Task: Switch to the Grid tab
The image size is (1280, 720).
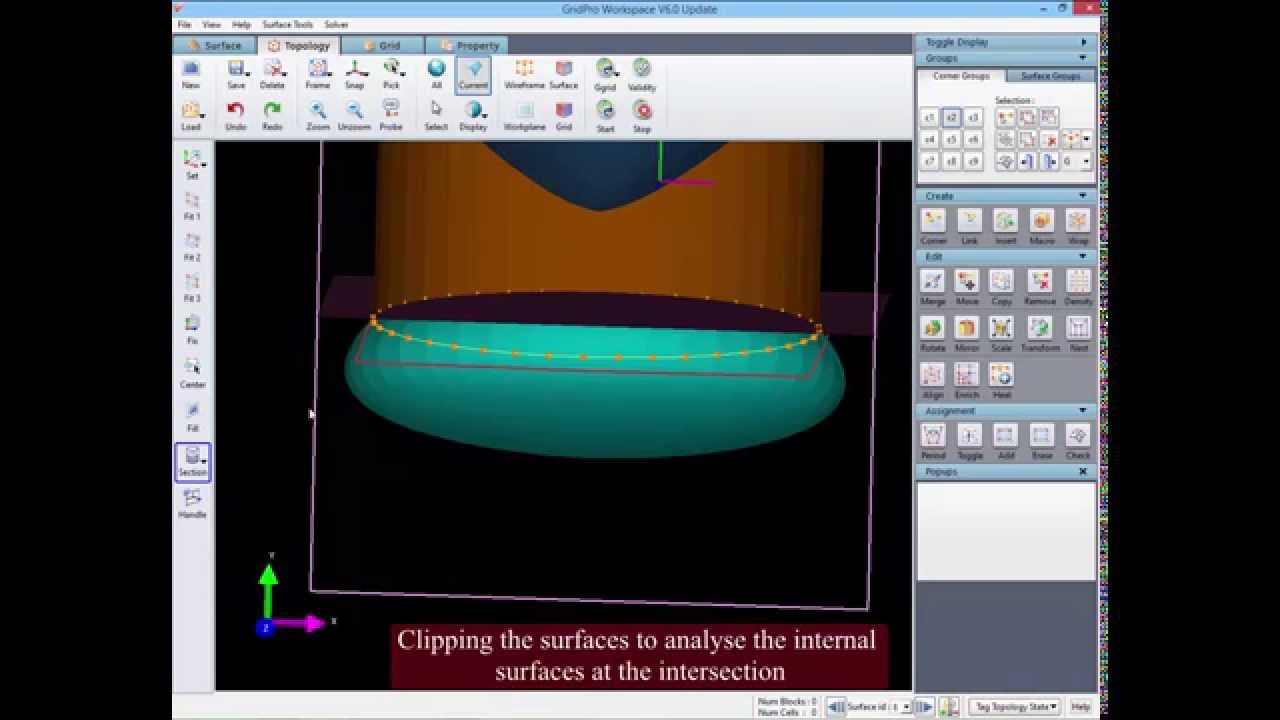Action: click(381, 45)
